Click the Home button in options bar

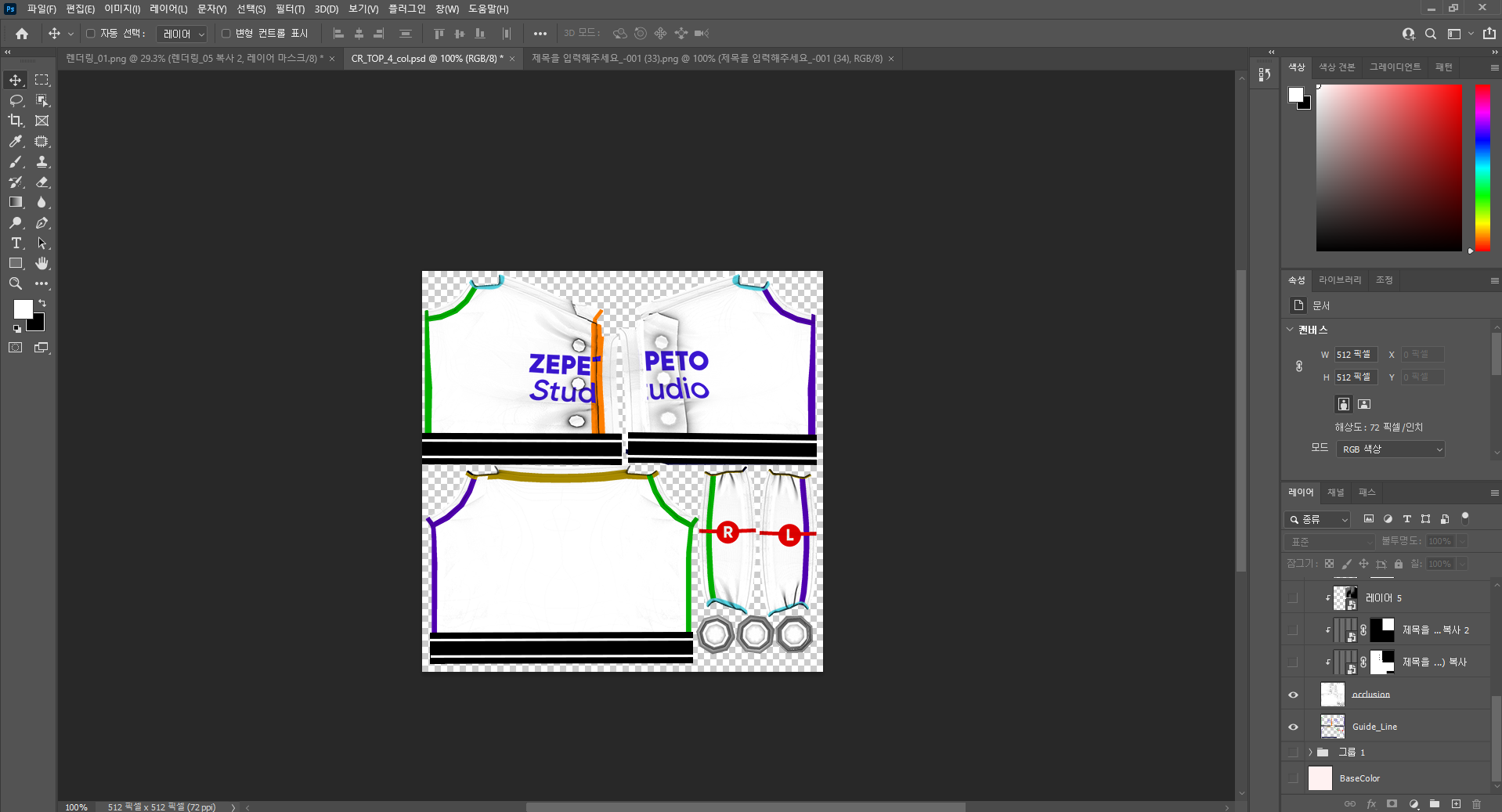(x=22, y=34)
